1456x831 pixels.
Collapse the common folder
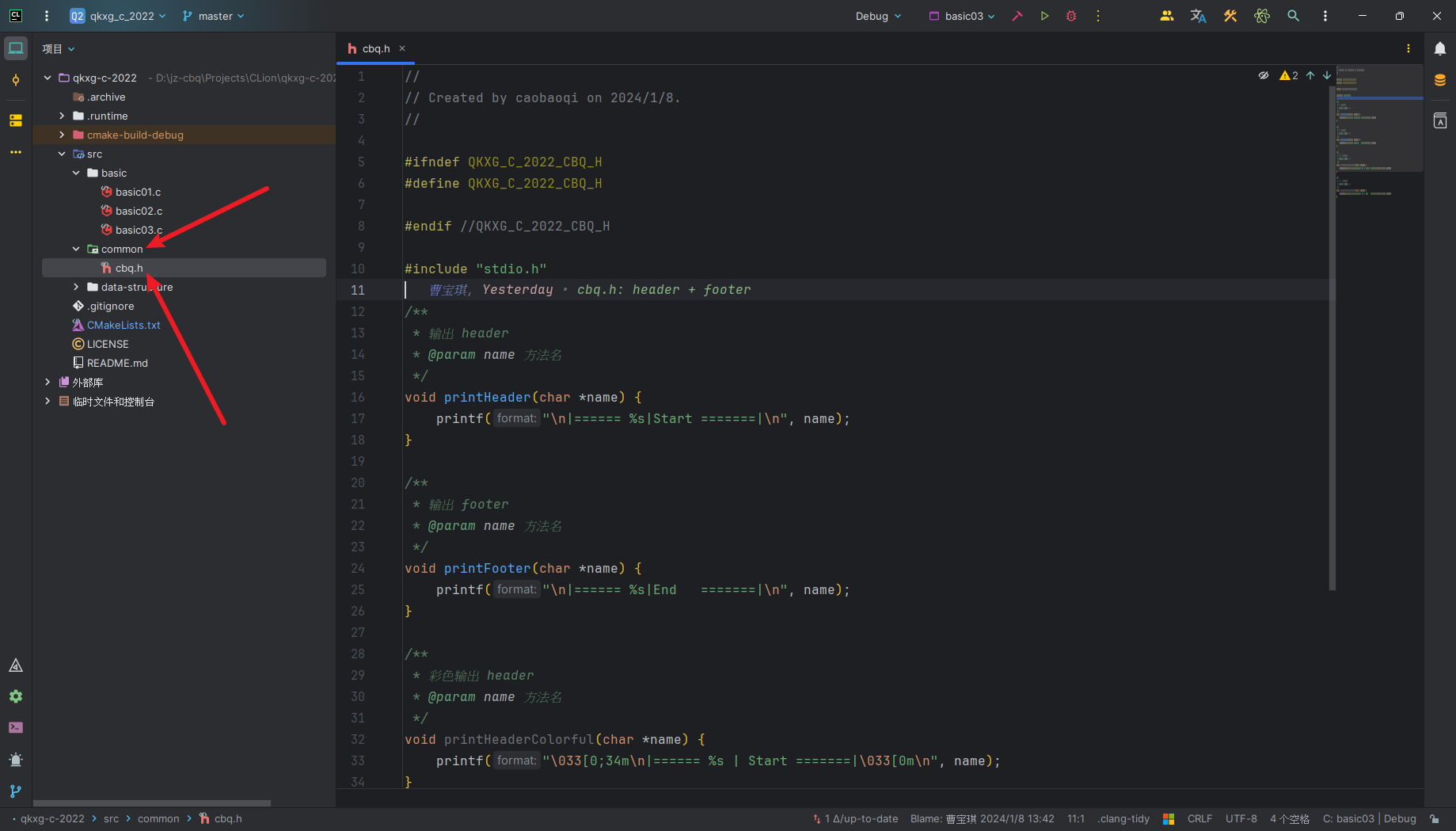76,249
